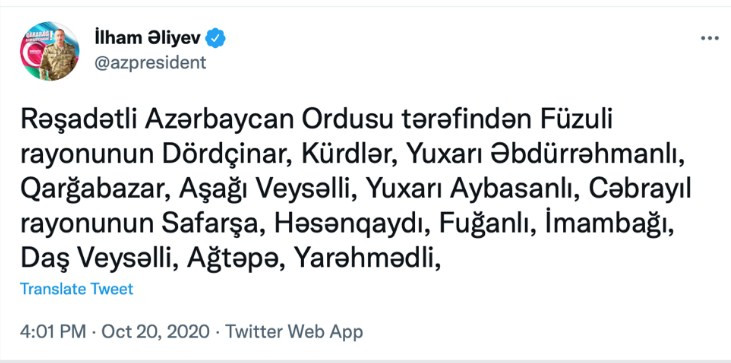The height and width of the screenshot is (363, 731).
Task: Click the İlham Əliyev display name
Action: click(x=148, y=38)
